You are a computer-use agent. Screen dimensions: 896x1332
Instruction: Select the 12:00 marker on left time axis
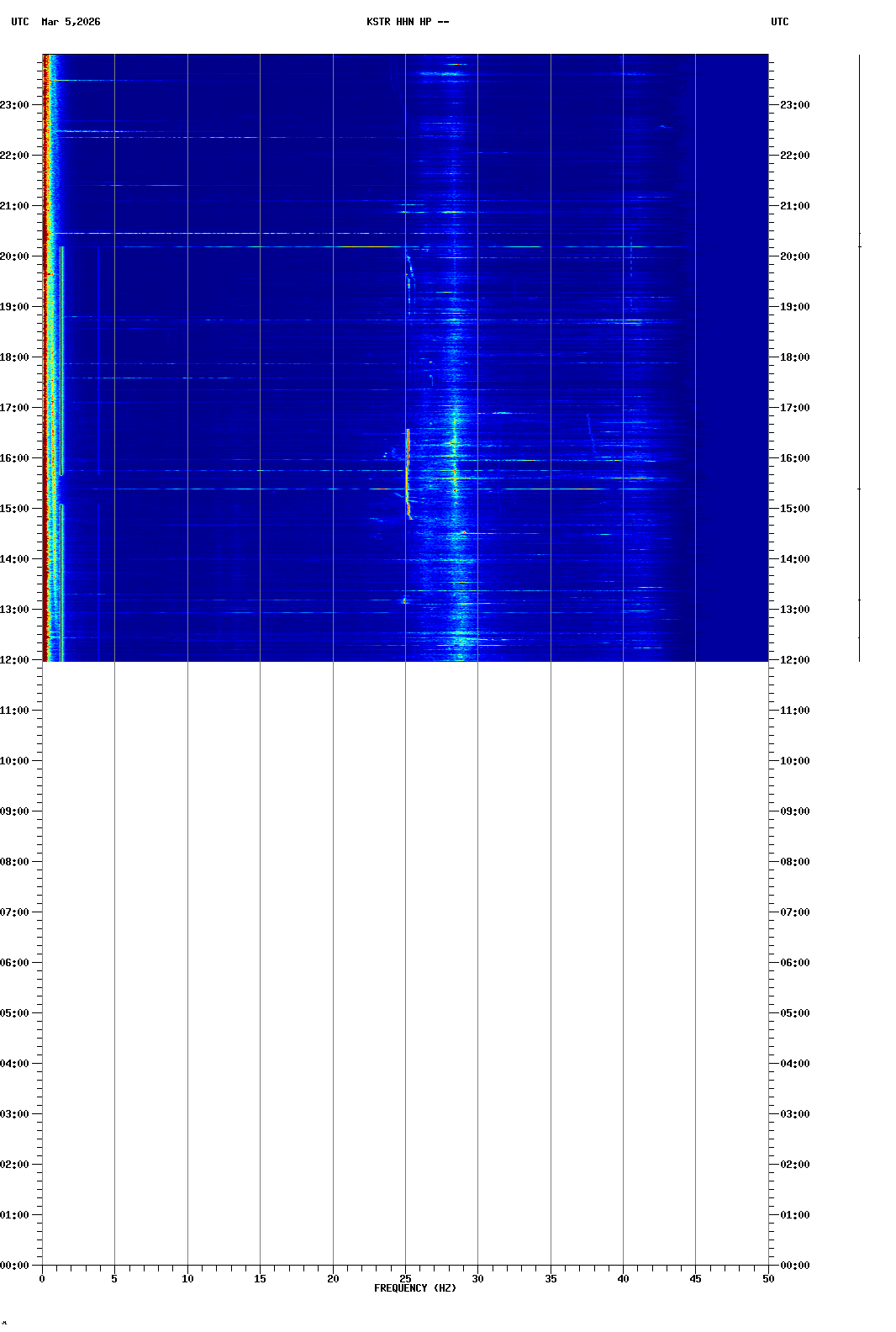click(14, 660)
